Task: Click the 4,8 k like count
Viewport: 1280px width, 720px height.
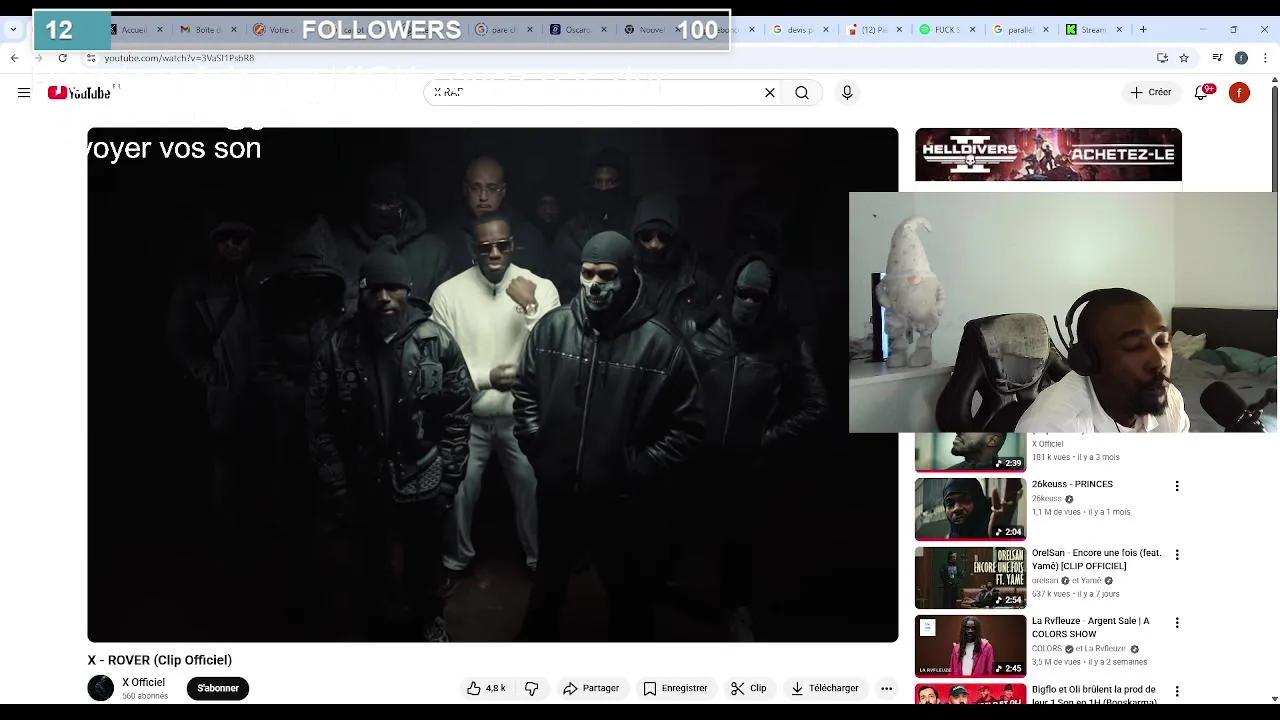Action: click(x=496, y=688)
